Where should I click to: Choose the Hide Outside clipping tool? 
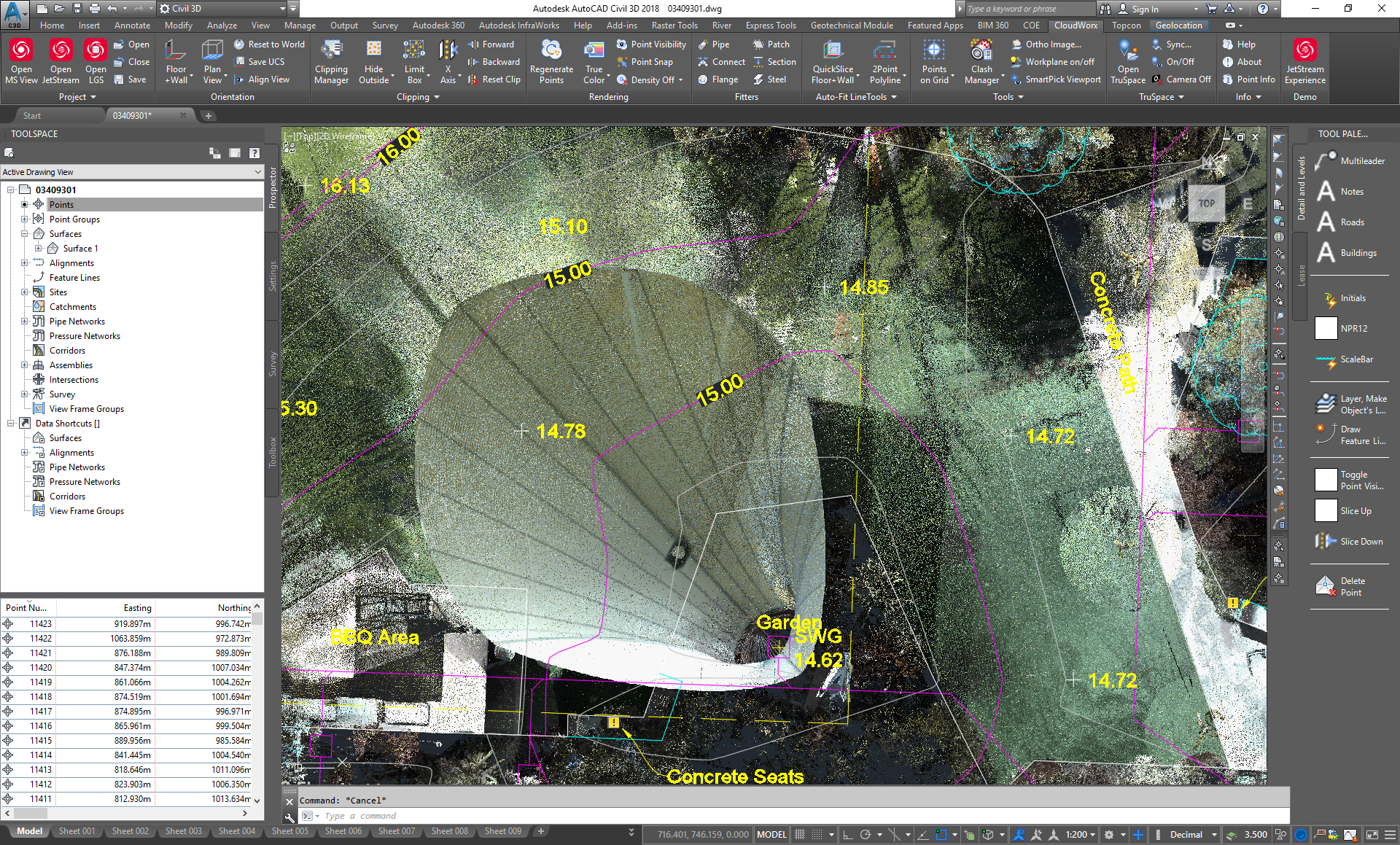coord(373,61)
